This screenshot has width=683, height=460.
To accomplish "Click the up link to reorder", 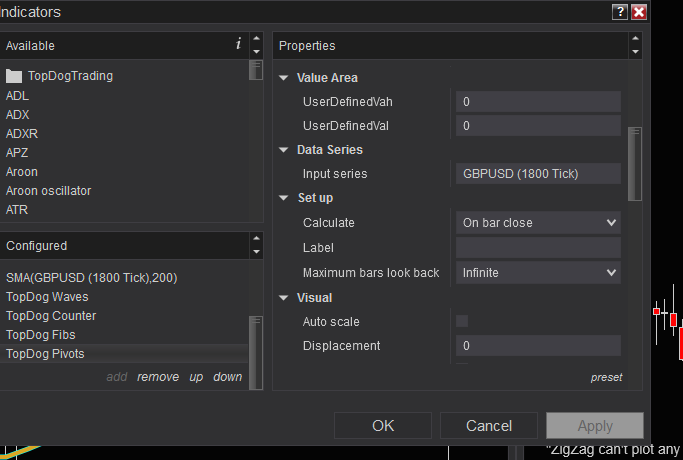I will point(196,377).
